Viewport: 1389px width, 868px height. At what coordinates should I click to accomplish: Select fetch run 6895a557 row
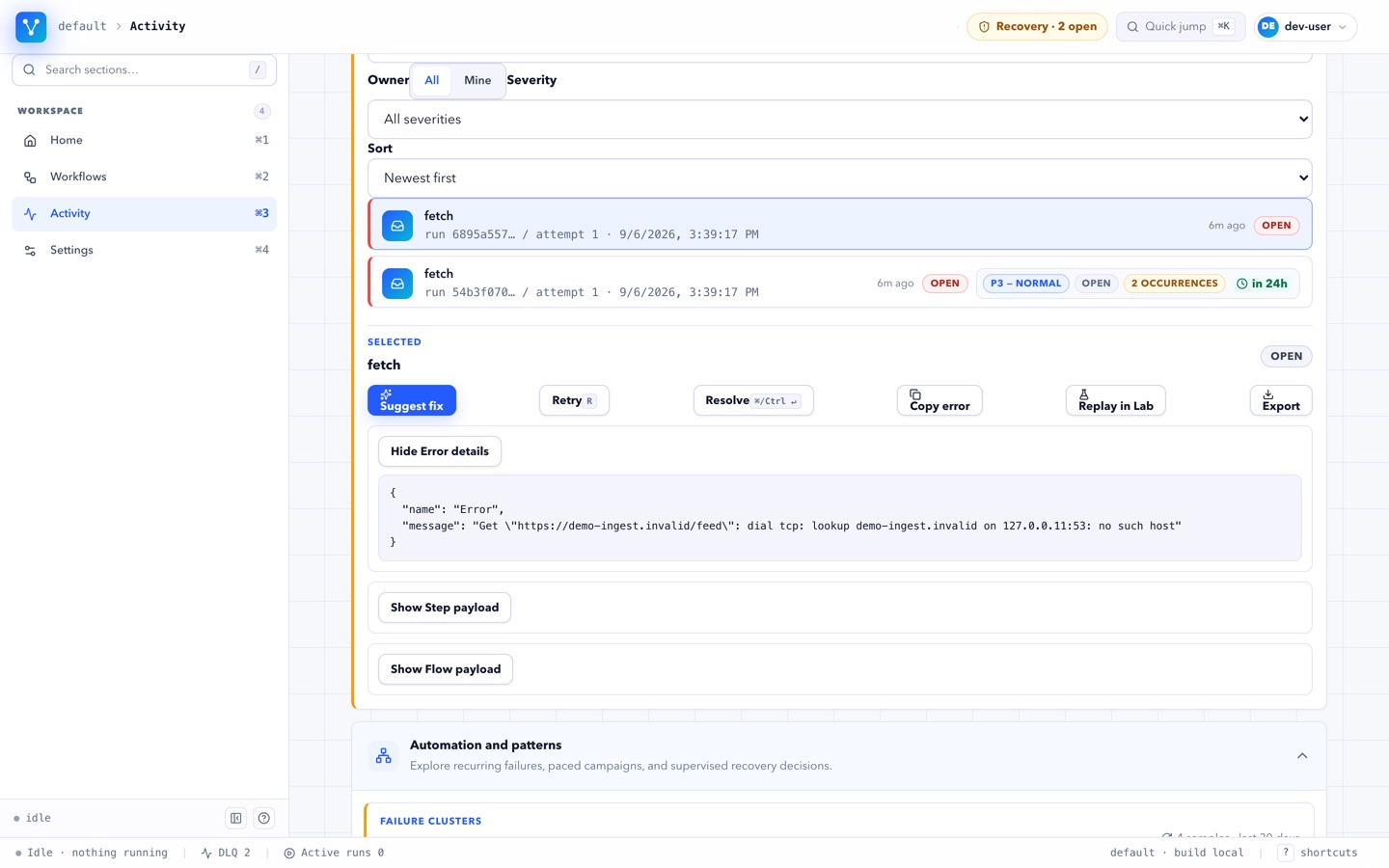(x=839, y=224)
